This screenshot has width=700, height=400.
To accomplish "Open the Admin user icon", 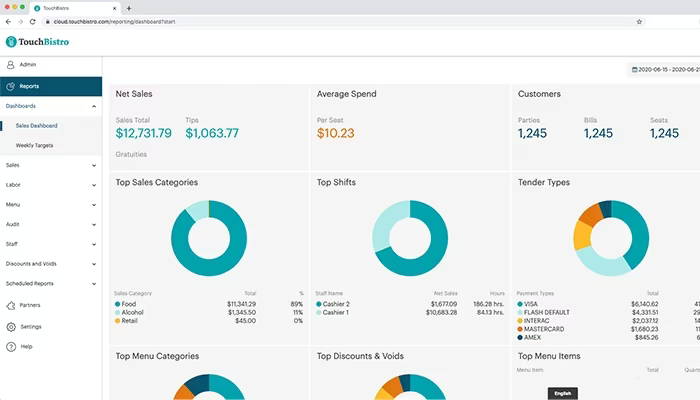I will [11, 65].
